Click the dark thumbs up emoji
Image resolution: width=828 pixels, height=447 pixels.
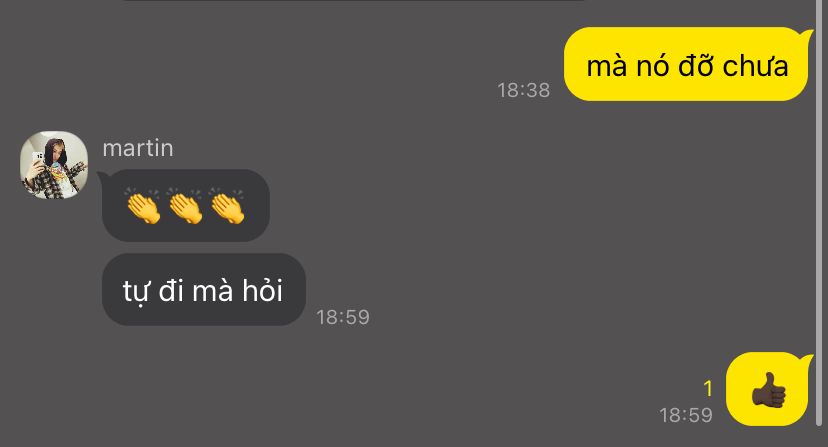point(769,389)
